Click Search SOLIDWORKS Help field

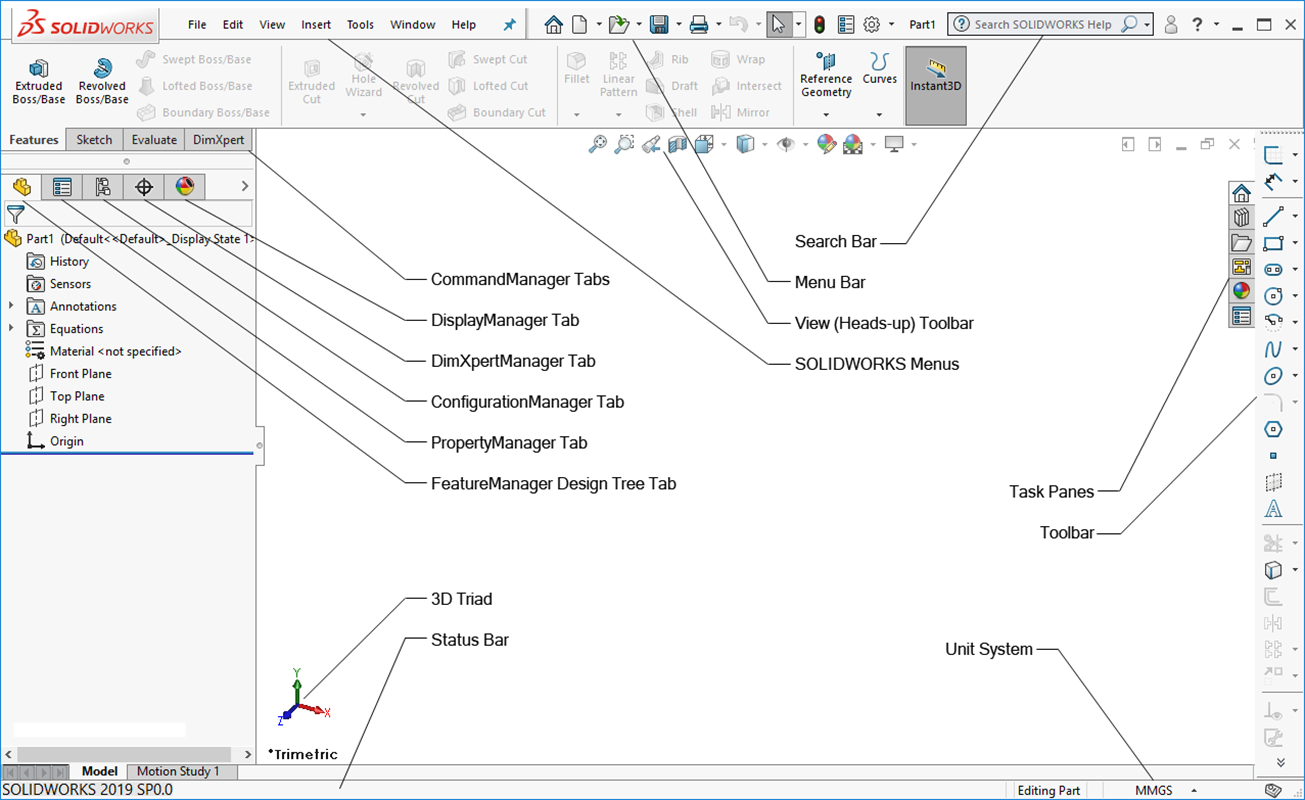click(1043, 24)
